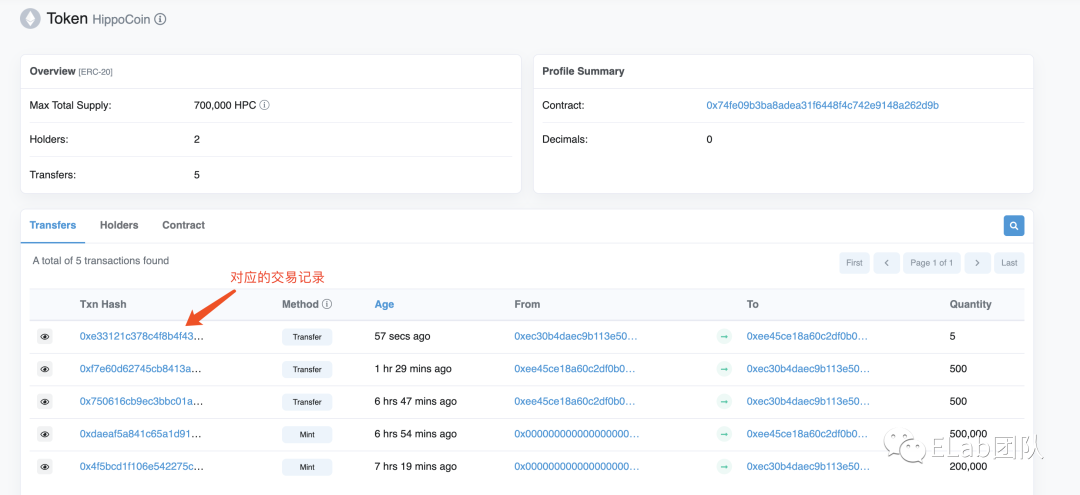Open transaction hash 0x4f5bcd1f106e542275c
1080x495 pixels.
tap(141, 467)
